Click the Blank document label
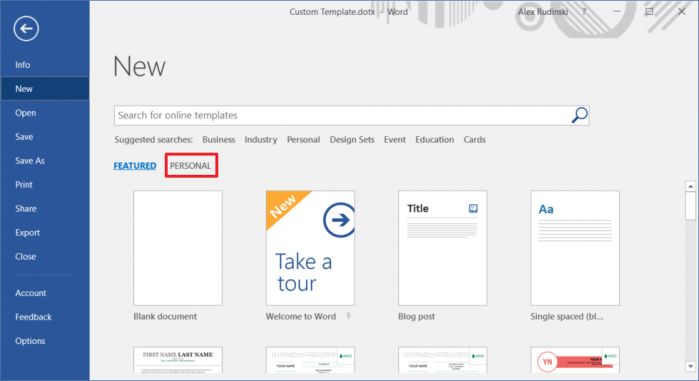The image size is (699, 381). coord(165,316)
